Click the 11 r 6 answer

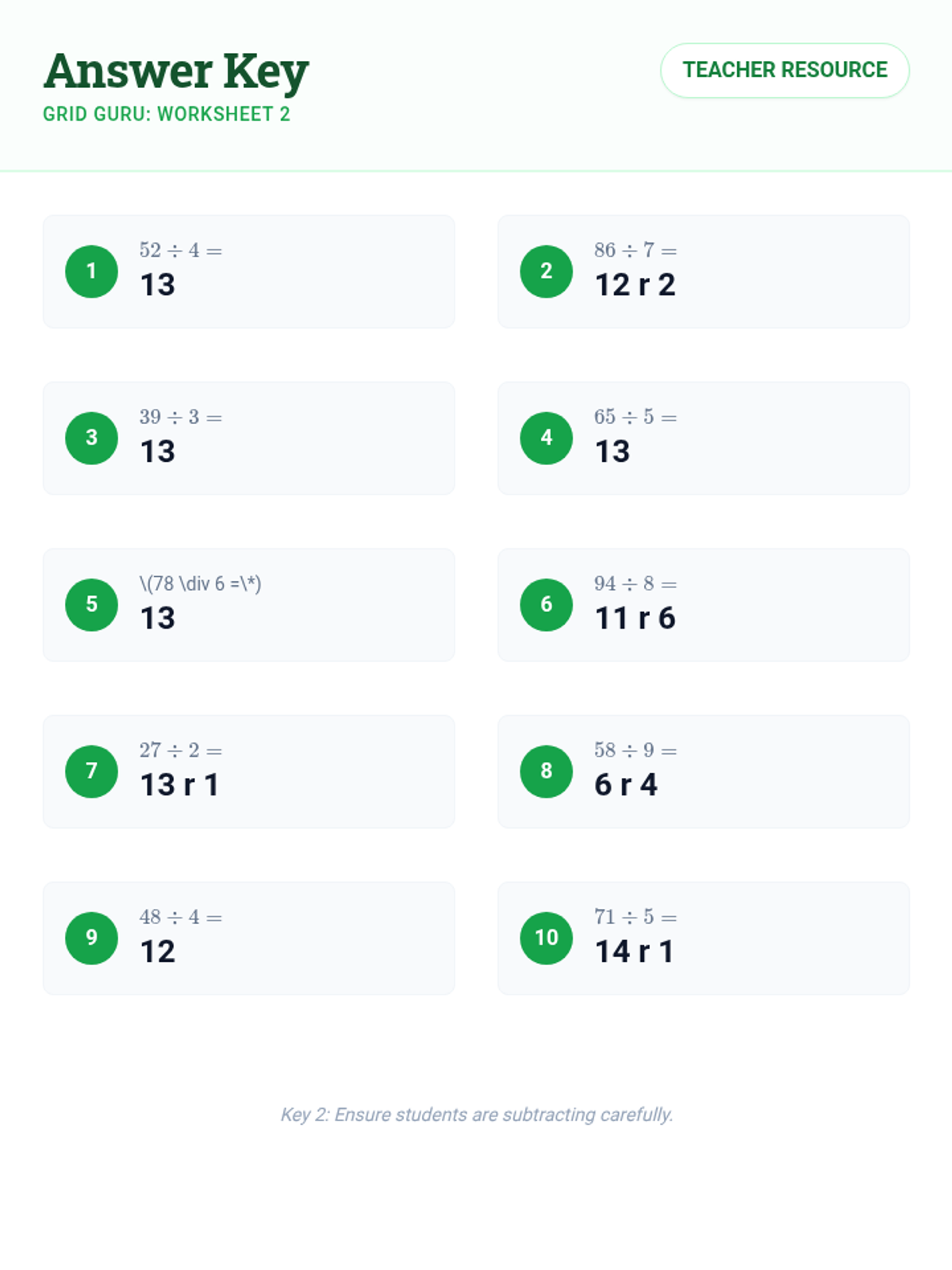(x=635, y=618)
